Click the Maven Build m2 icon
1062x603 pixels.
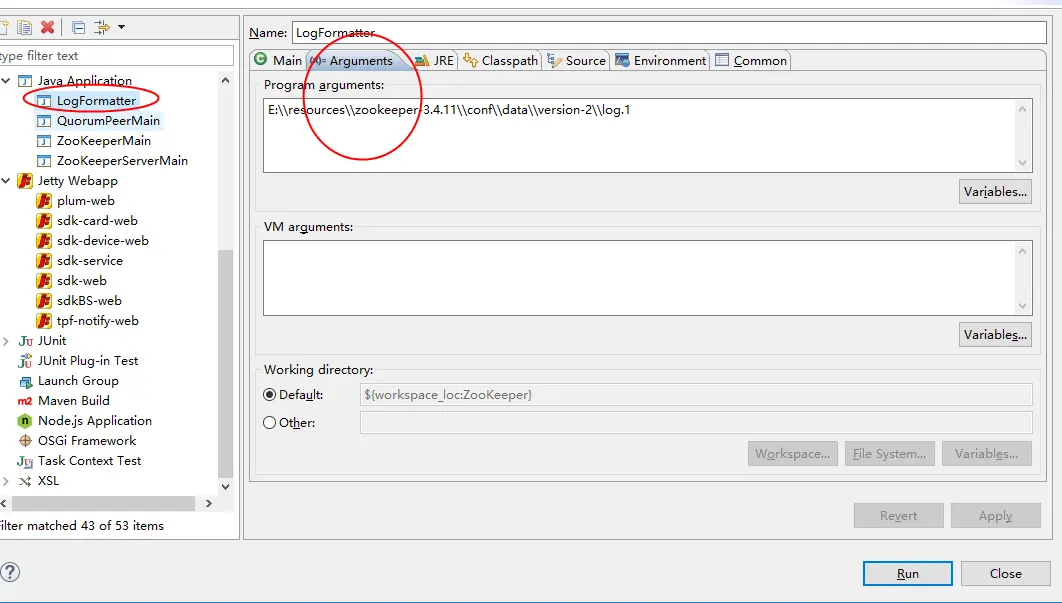pyautogui.click(x=25, y=401)
